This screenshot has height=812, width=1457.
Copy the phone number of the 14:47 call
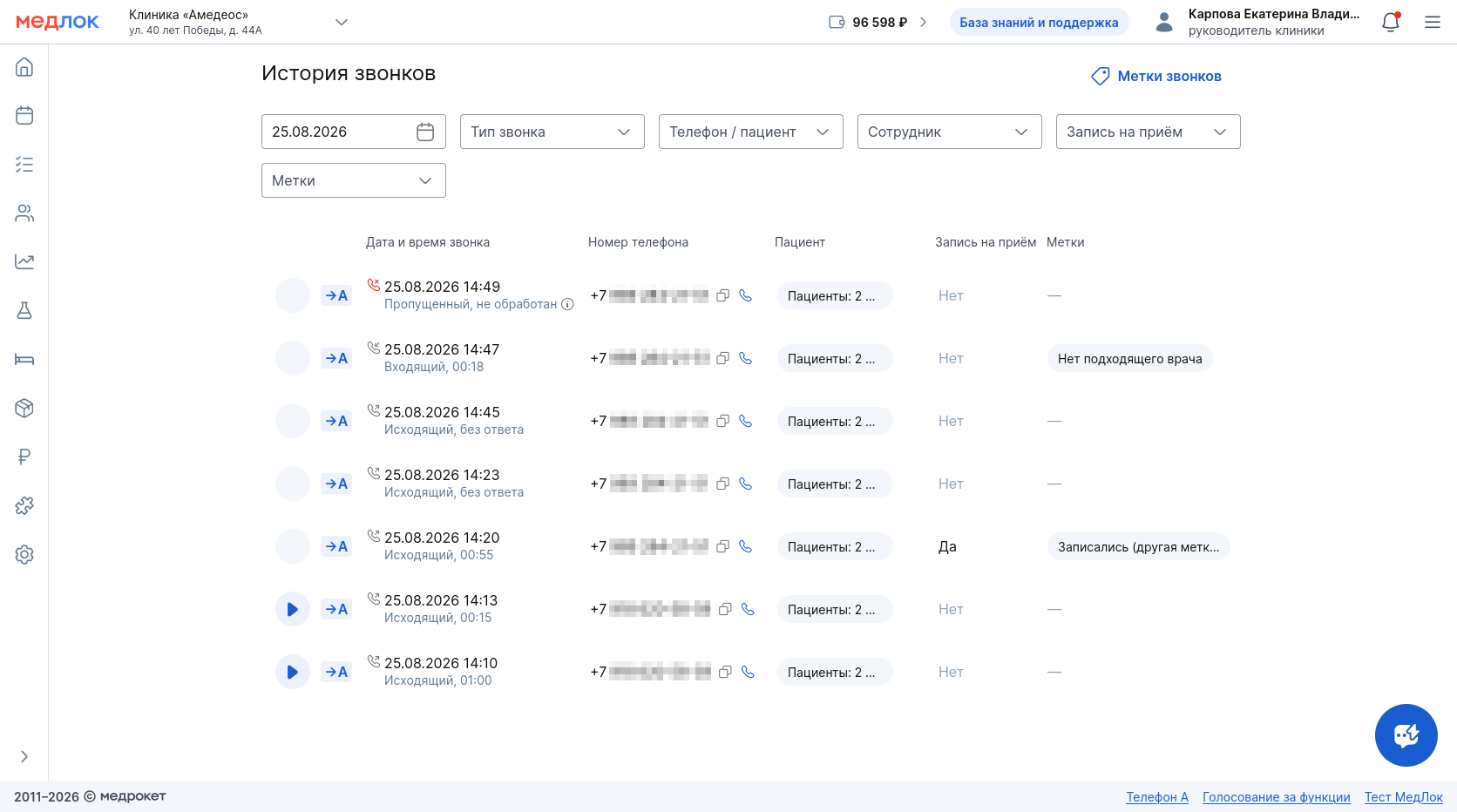click(722, 358)
